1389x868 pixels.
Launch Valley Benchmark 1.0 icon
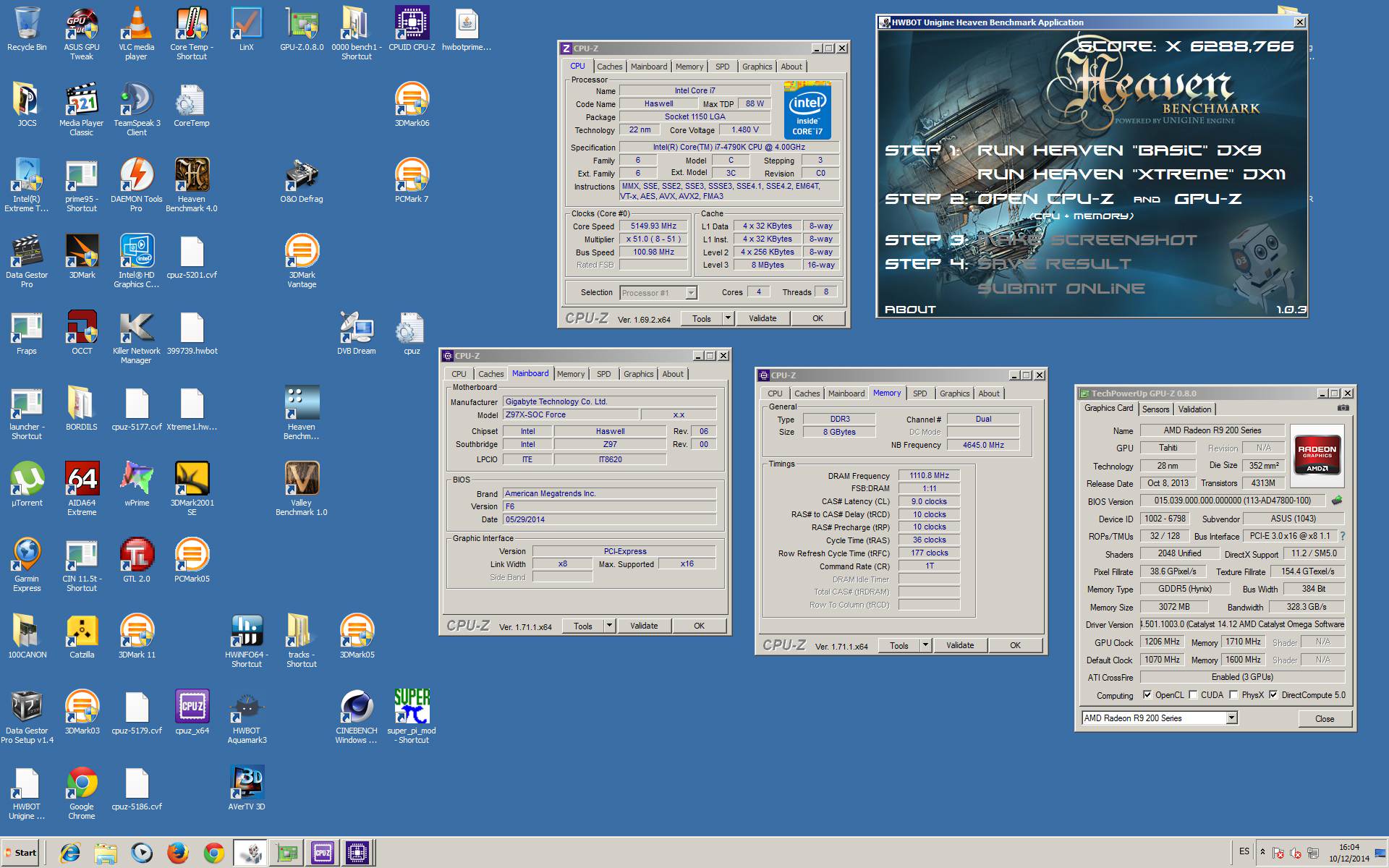click(x=302, y=488)
